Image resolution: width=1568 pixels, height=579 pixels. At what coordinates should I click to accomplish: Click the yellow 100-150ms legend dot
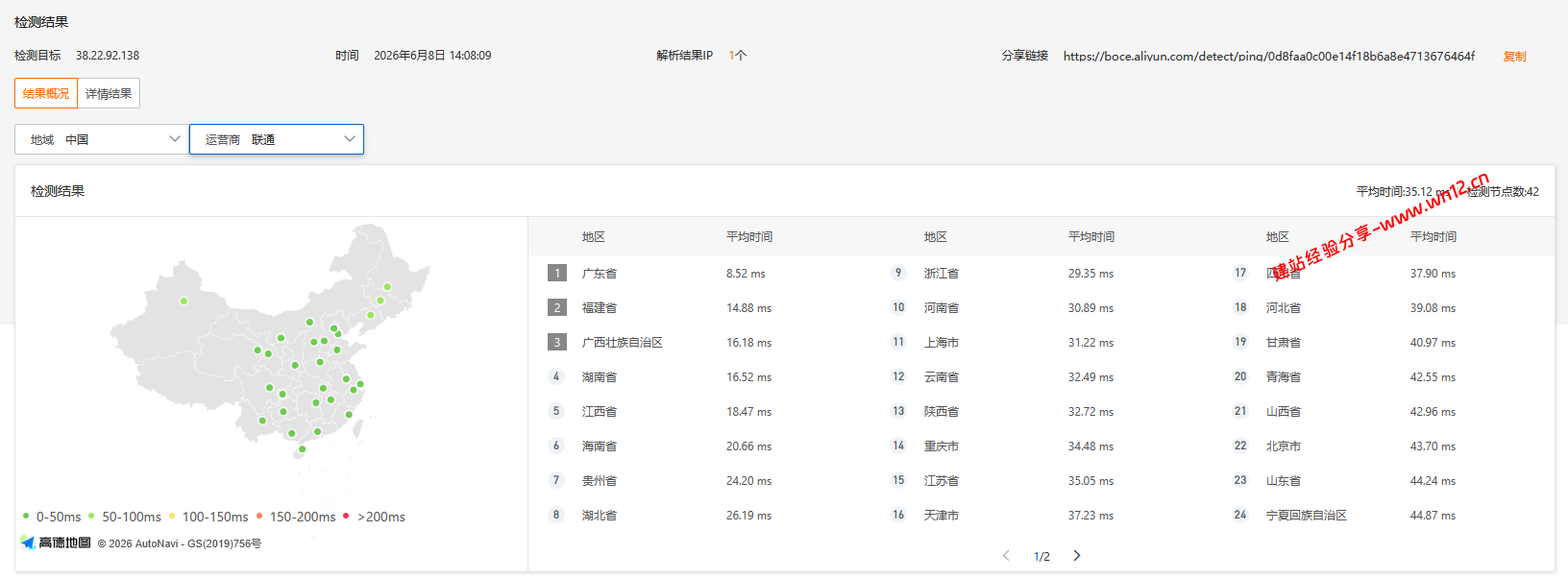[x=172, y=516]
